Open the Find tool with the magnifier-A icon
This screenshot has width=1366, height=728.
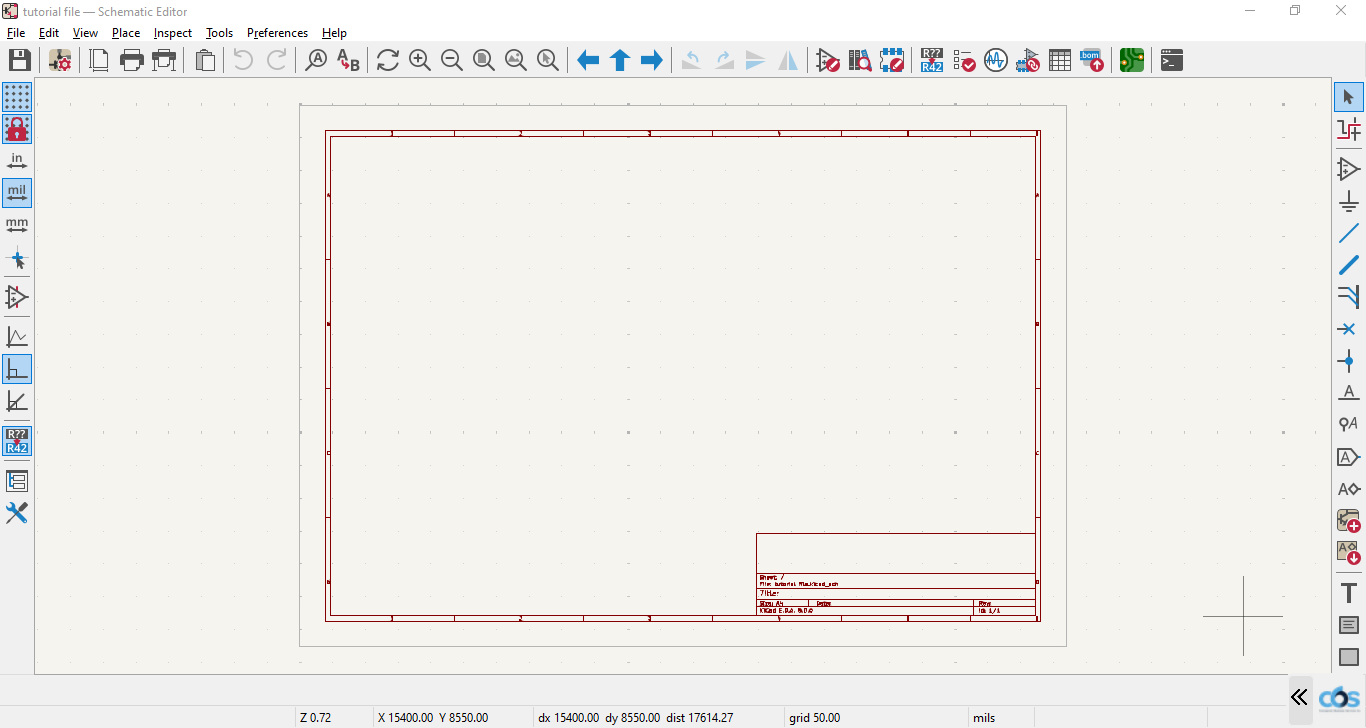pos(316,60)
